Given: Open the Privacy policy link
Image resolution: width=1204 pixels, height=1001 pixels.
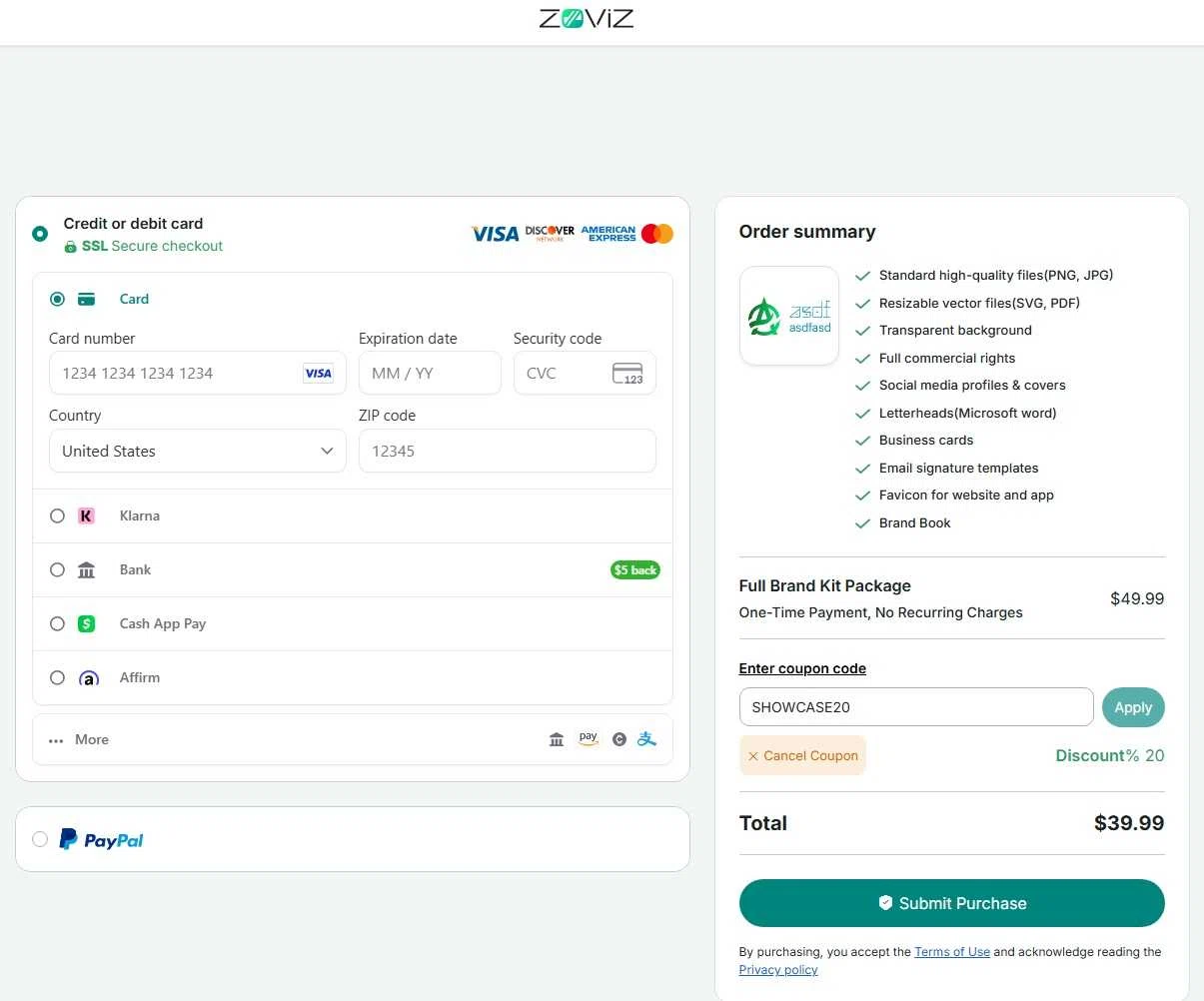Looking at the screenshot, I should pyautogui.click(x=778, y=970).
